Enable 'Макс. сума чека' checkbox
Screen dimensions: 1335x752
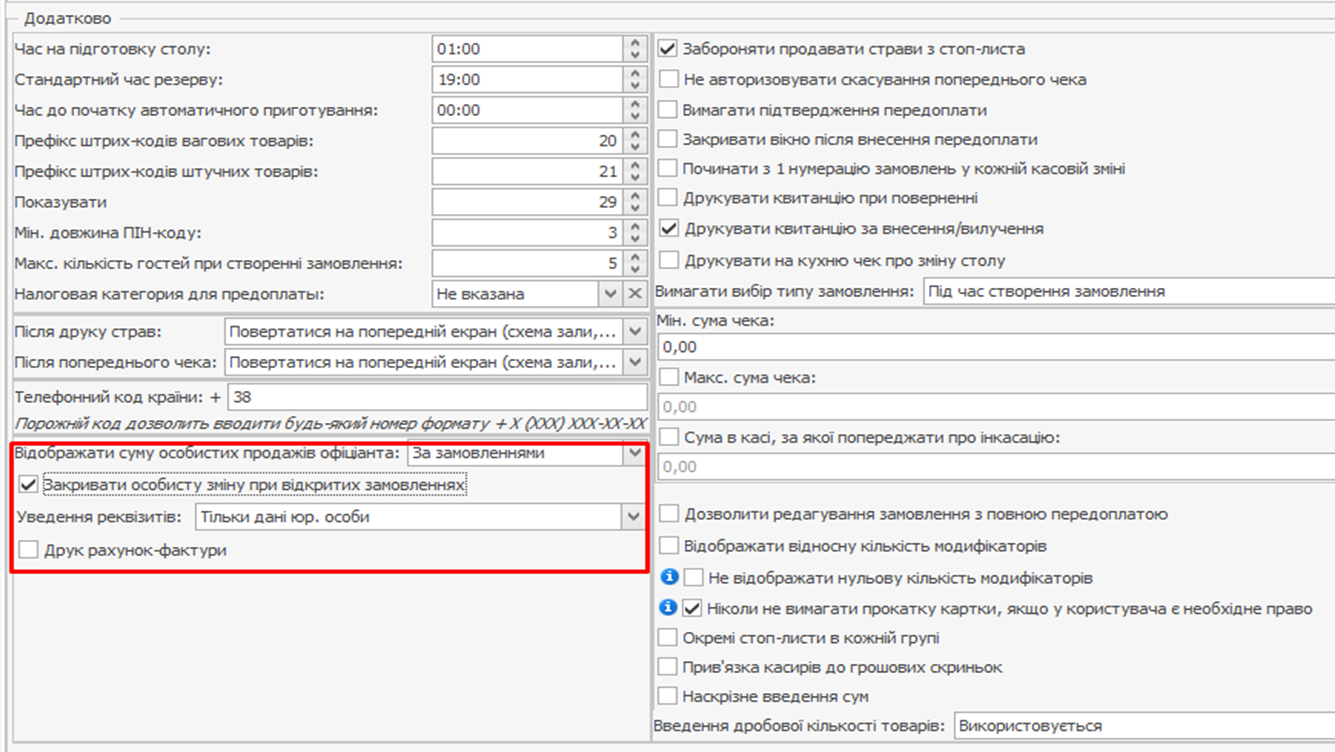click(x=669, y=378)
